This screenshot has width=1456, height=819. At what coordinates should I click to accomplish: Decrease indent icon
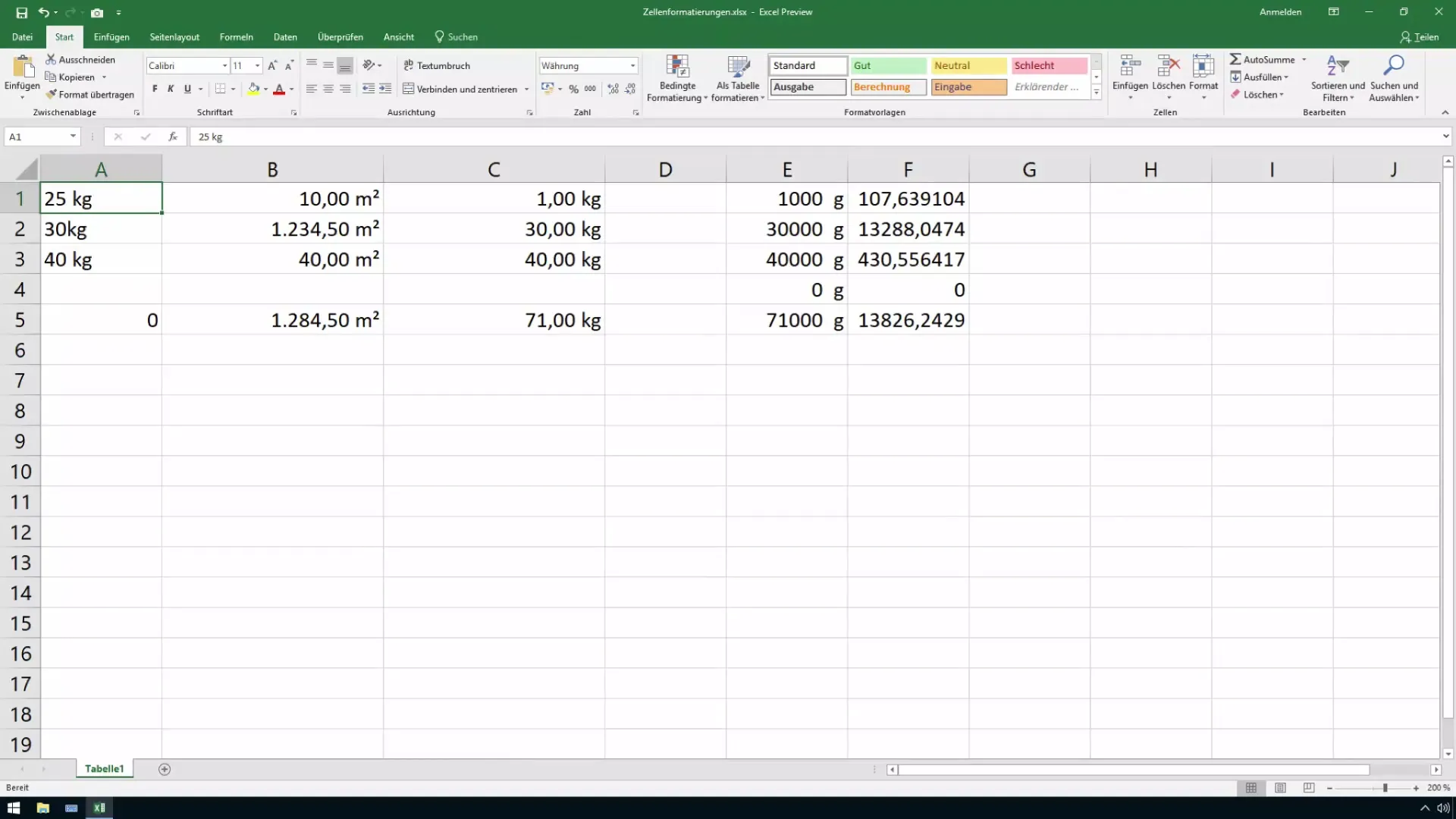click(x=369, y=89)
